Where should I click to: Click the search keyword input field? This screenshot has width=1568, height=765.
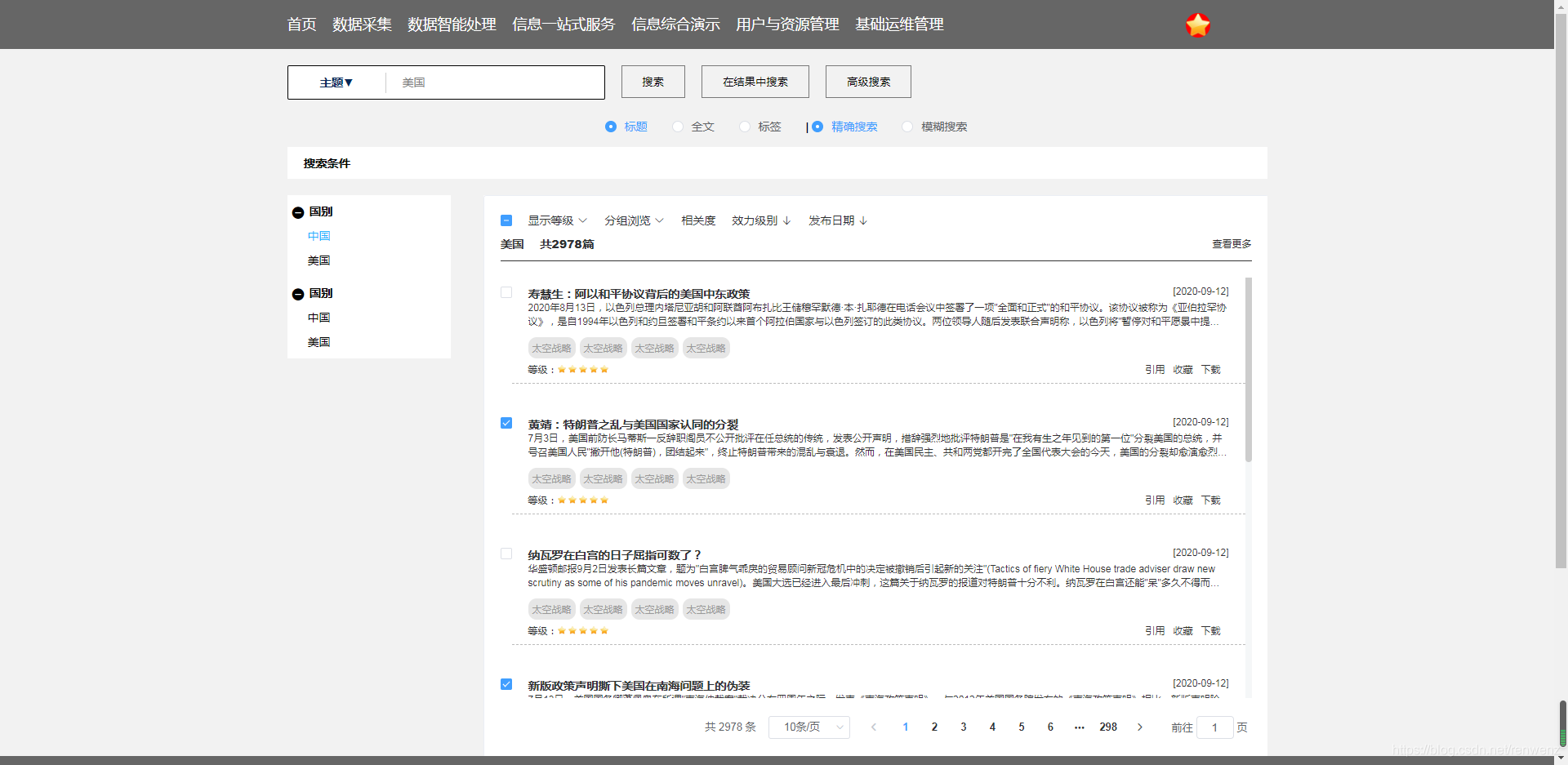(495, 82)
